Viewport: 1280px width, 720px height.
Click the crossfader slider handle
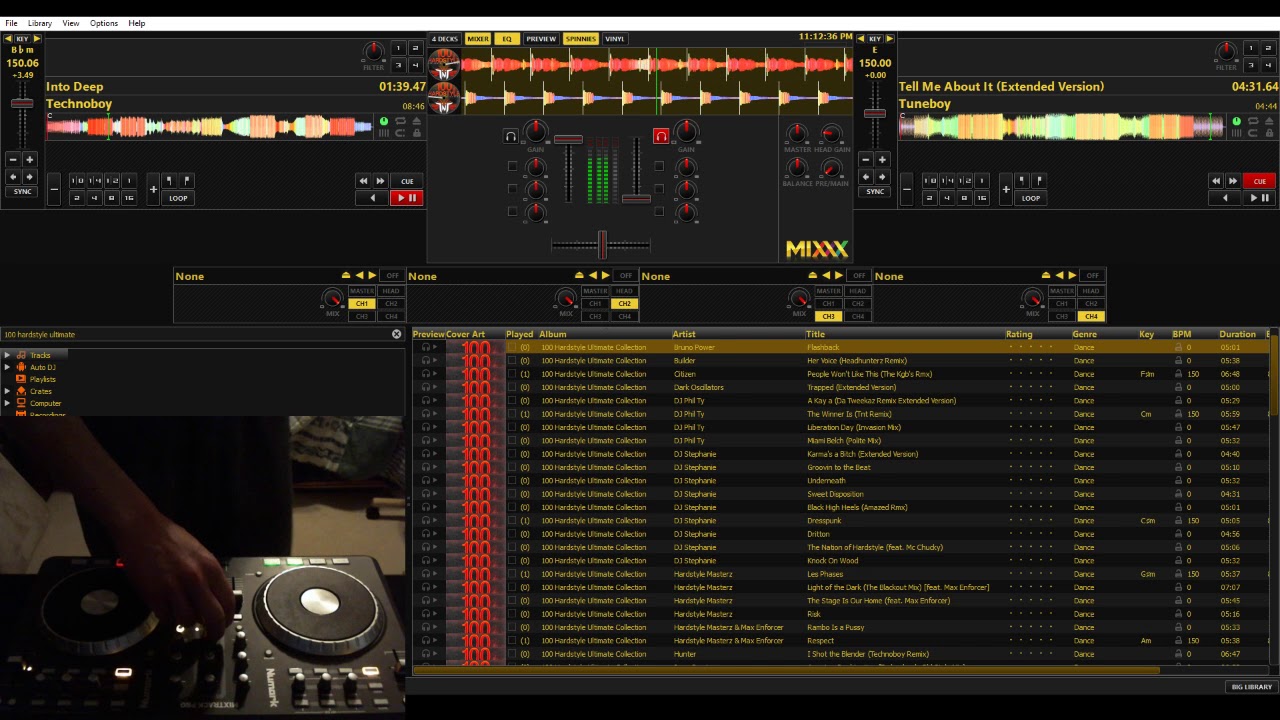[x=602, y=243]
